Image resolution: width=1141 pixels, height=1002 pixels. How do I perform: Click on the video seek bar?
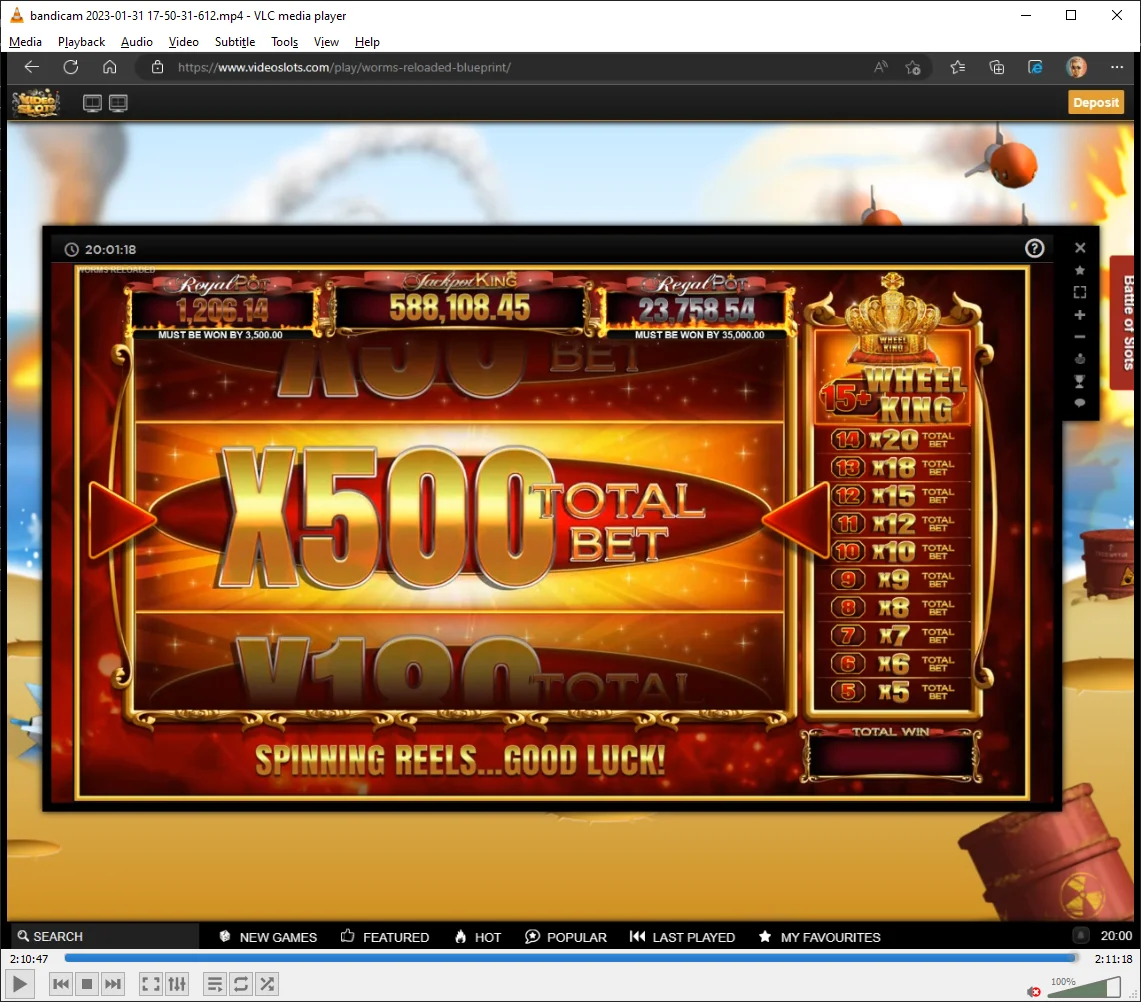(571, 958)
